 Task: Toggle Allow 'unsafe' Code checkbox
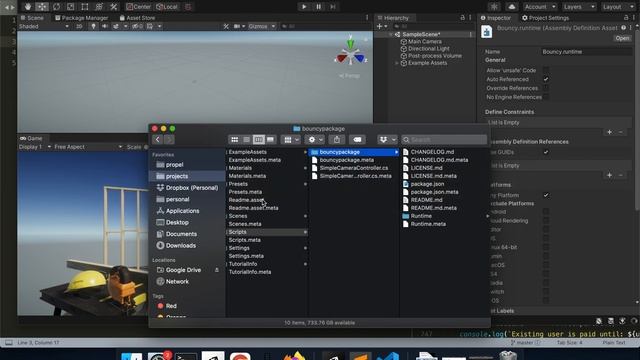click(x=546, y=70)
